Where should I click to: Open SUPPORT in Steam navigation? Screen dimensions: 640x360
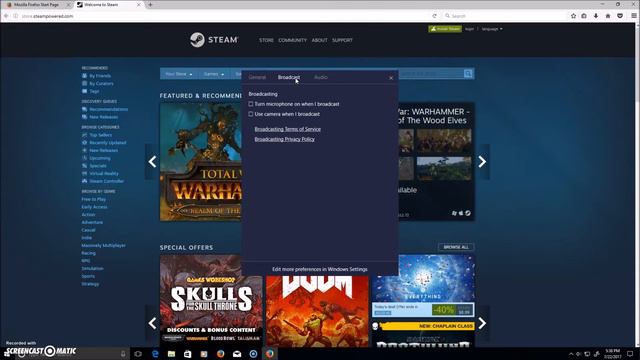342,40
